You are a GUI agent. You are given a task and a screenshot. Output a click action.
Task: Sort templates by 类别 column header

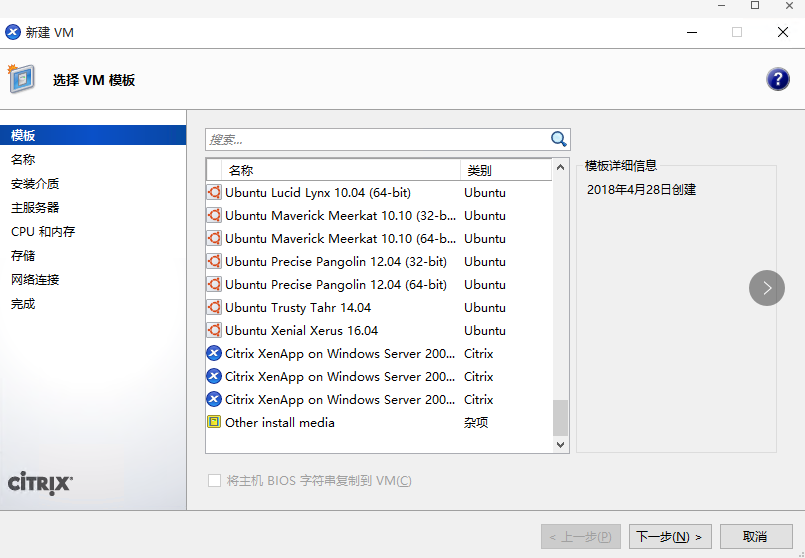506,170
